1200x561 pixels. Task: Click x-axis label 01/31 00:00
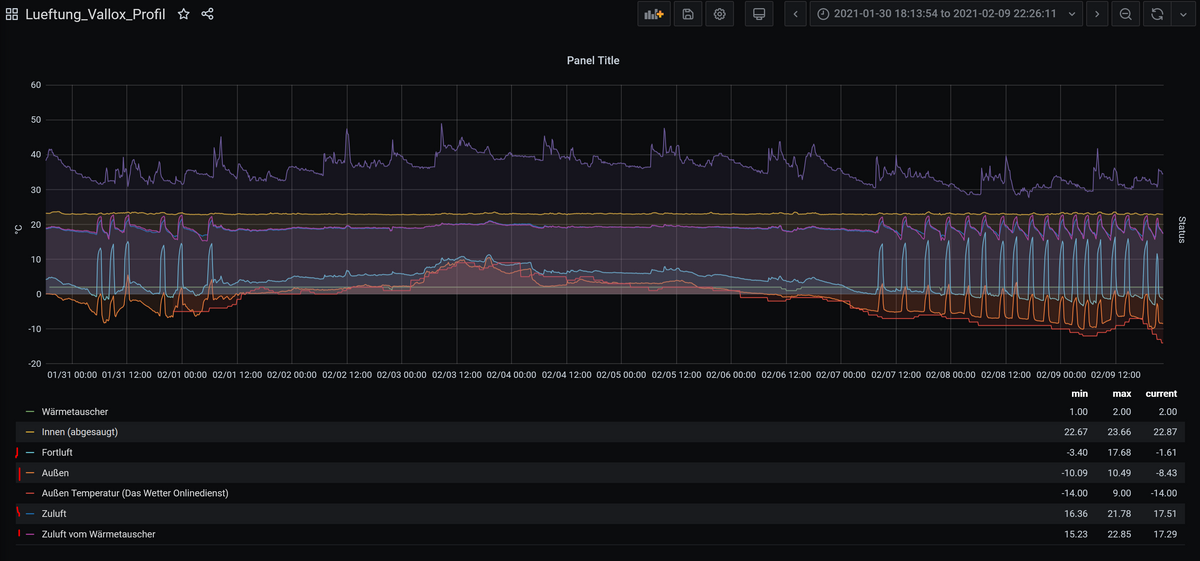[72, 375]
